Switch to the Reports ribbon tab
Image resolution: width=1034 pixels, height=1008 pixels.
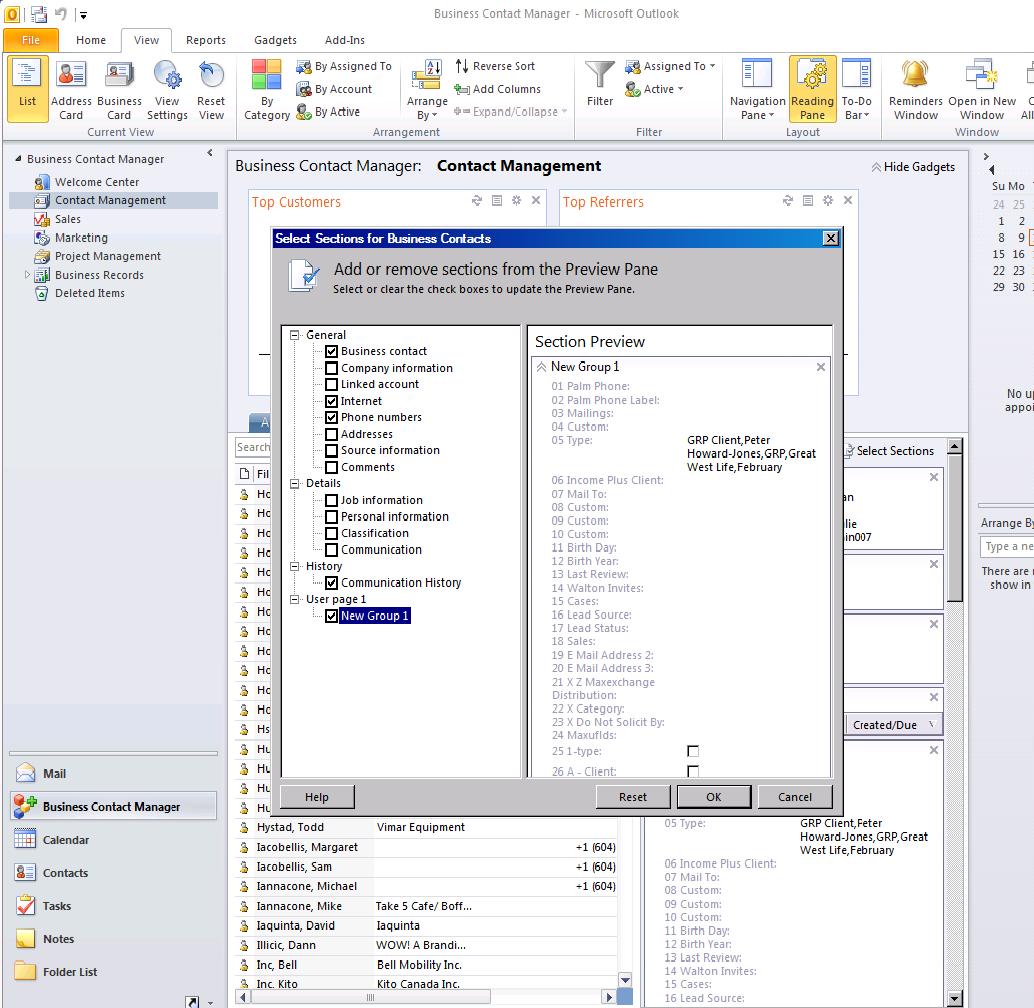(205, 40)
